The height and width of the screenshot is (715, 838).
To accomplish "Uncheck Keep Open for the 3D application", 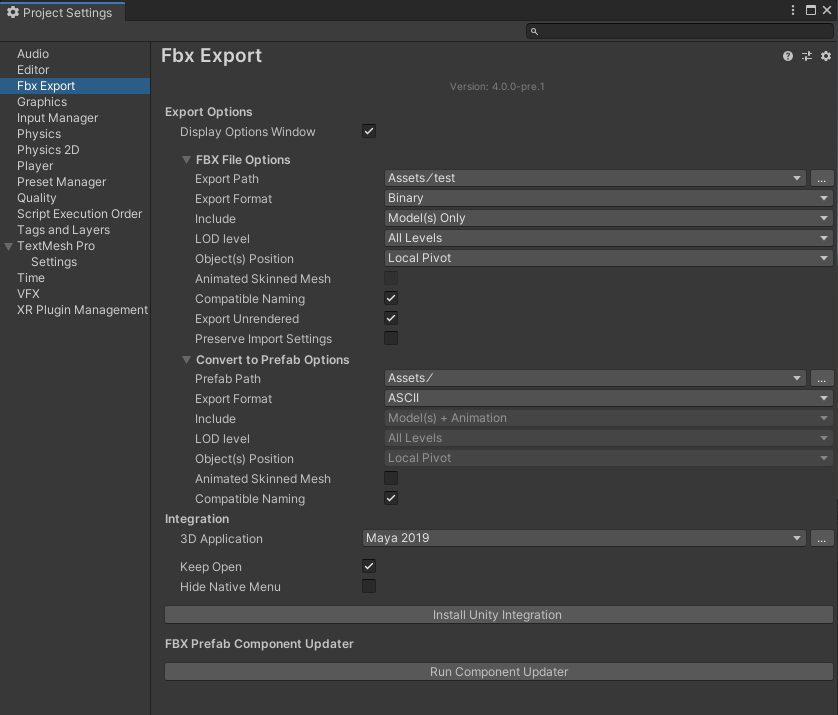I will [x=368, y=566].
